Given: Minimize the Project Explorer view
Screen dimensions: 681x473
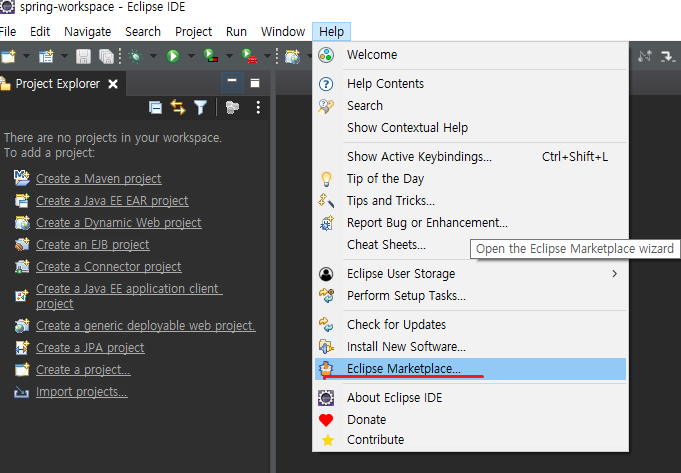Looking at the screenshot, I should 232,83.
